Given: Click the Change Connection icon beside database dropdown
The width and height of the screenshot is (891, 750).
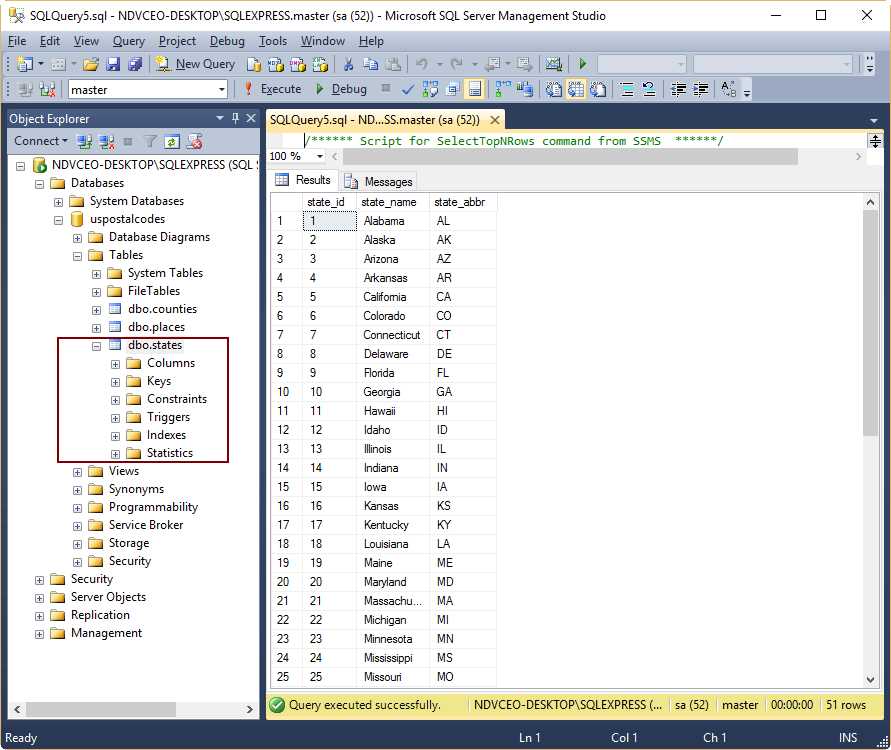Looking at the screenshot, I should click(x=47, y=89).
